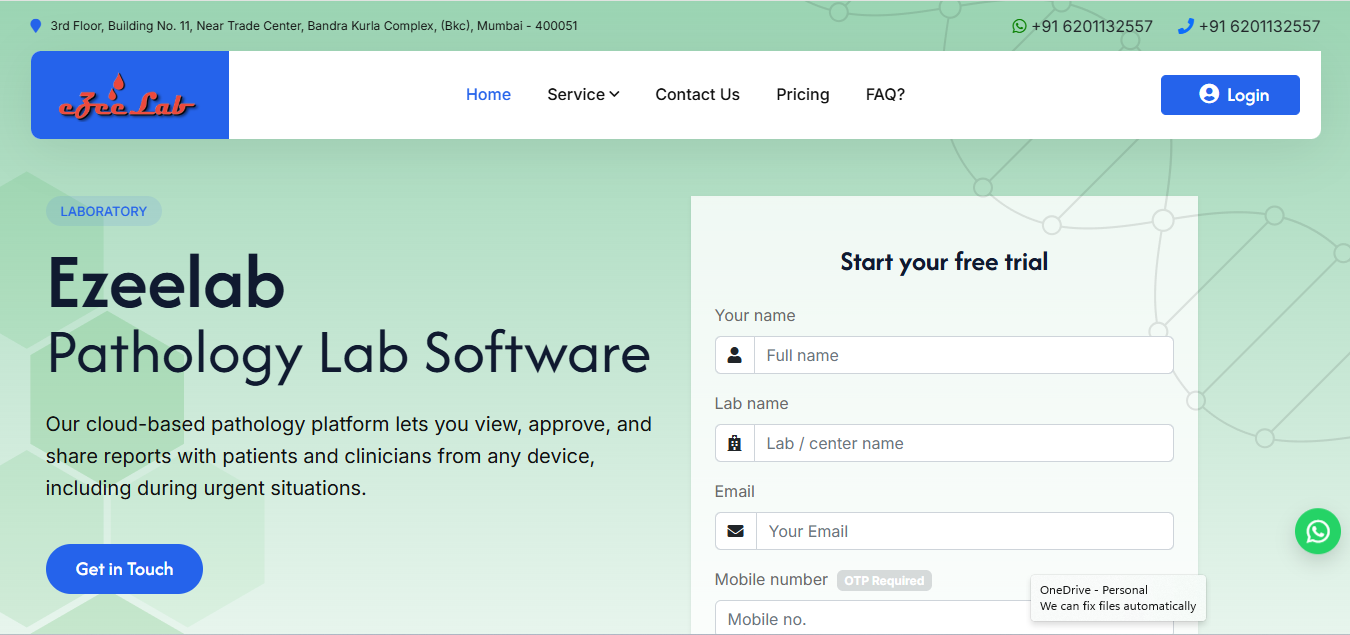Click the OTP Required badge
Screen dimensions: 1350x635
884,580
